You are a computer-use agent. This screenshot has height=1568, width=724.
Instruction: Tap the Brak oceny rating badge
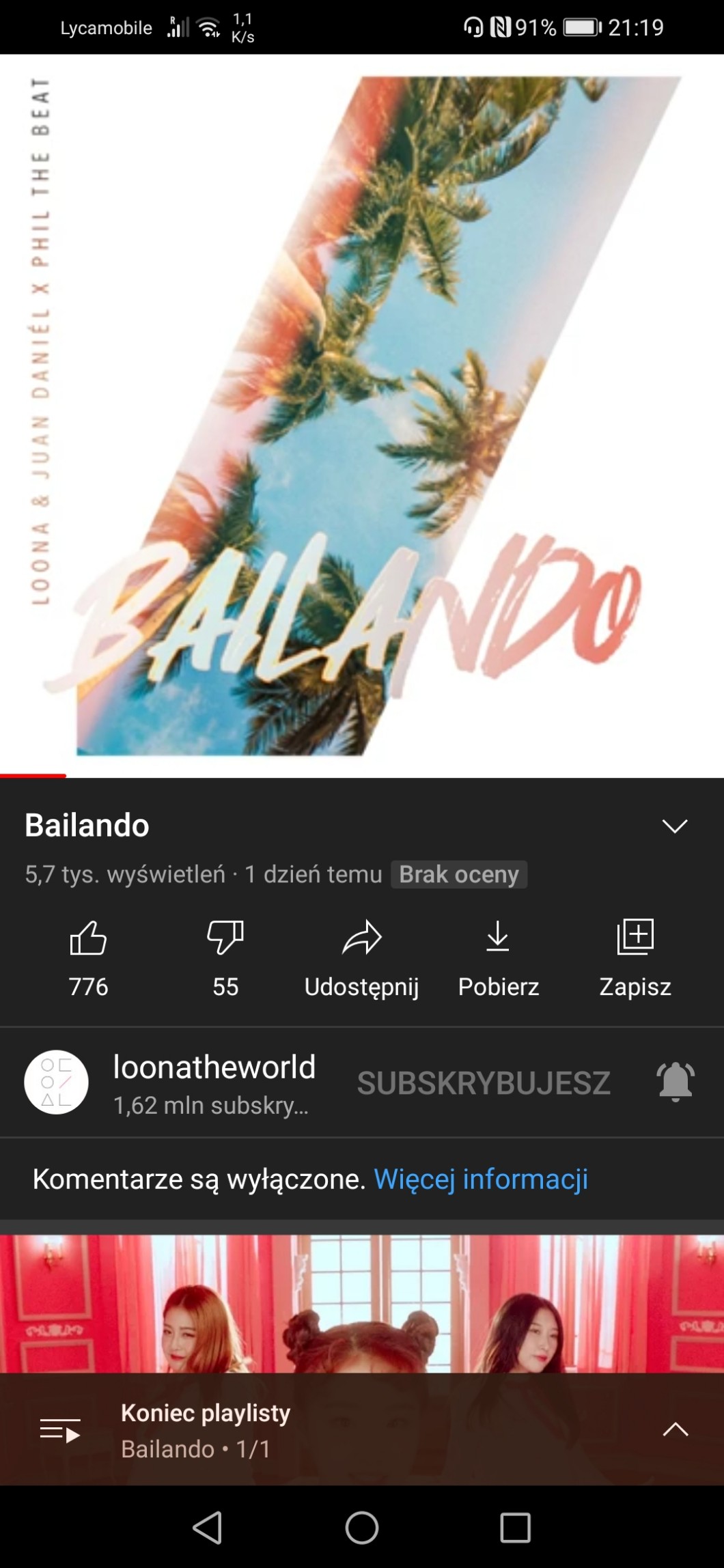[x=459, y=875]
